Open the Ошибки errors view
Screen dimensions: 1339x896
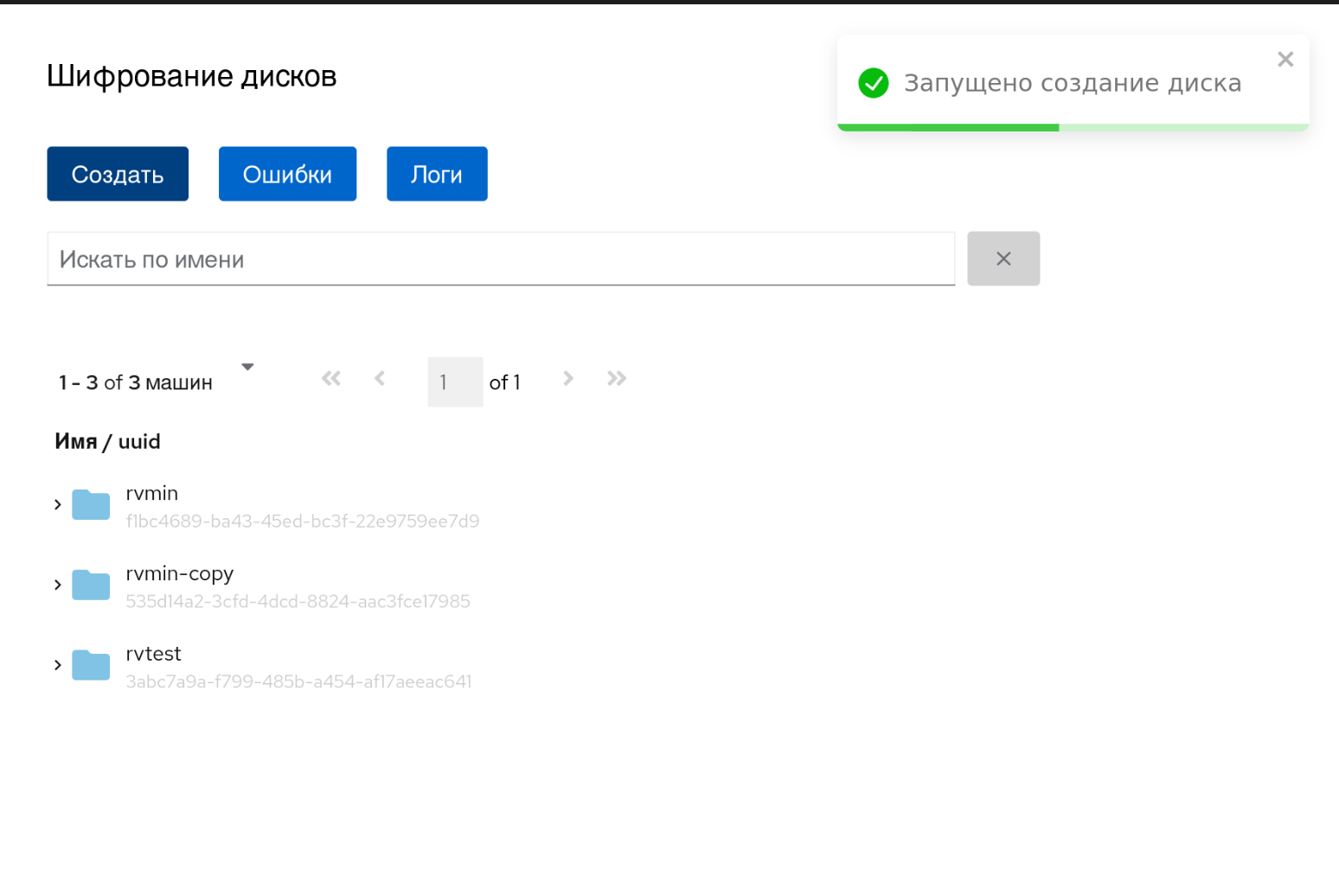tap(287, 174)
